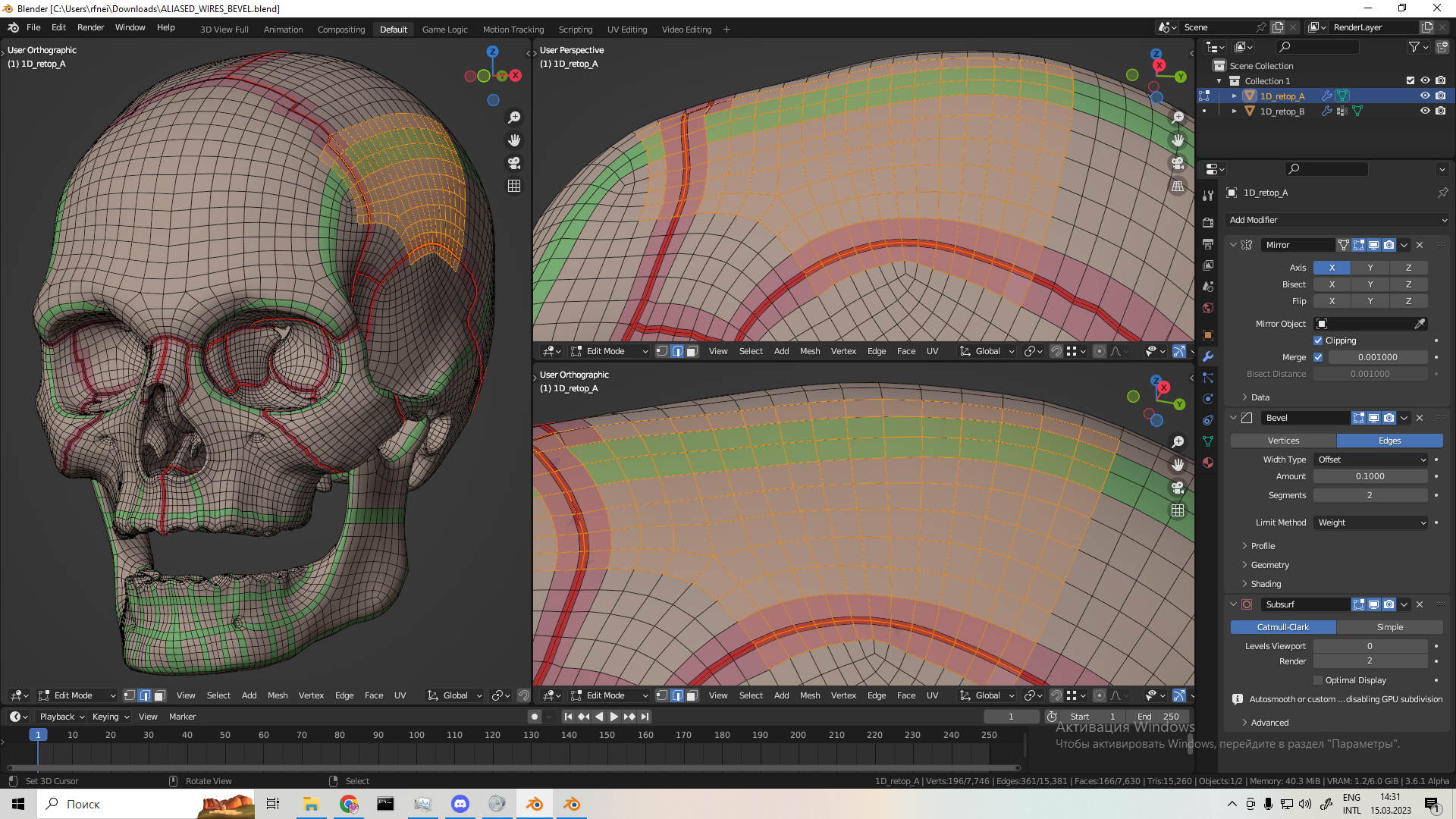The height and width of the screenshot is (819, 1456).
Task: Enable Optimal Display checkbox
Action: [x=1318, y=680]
